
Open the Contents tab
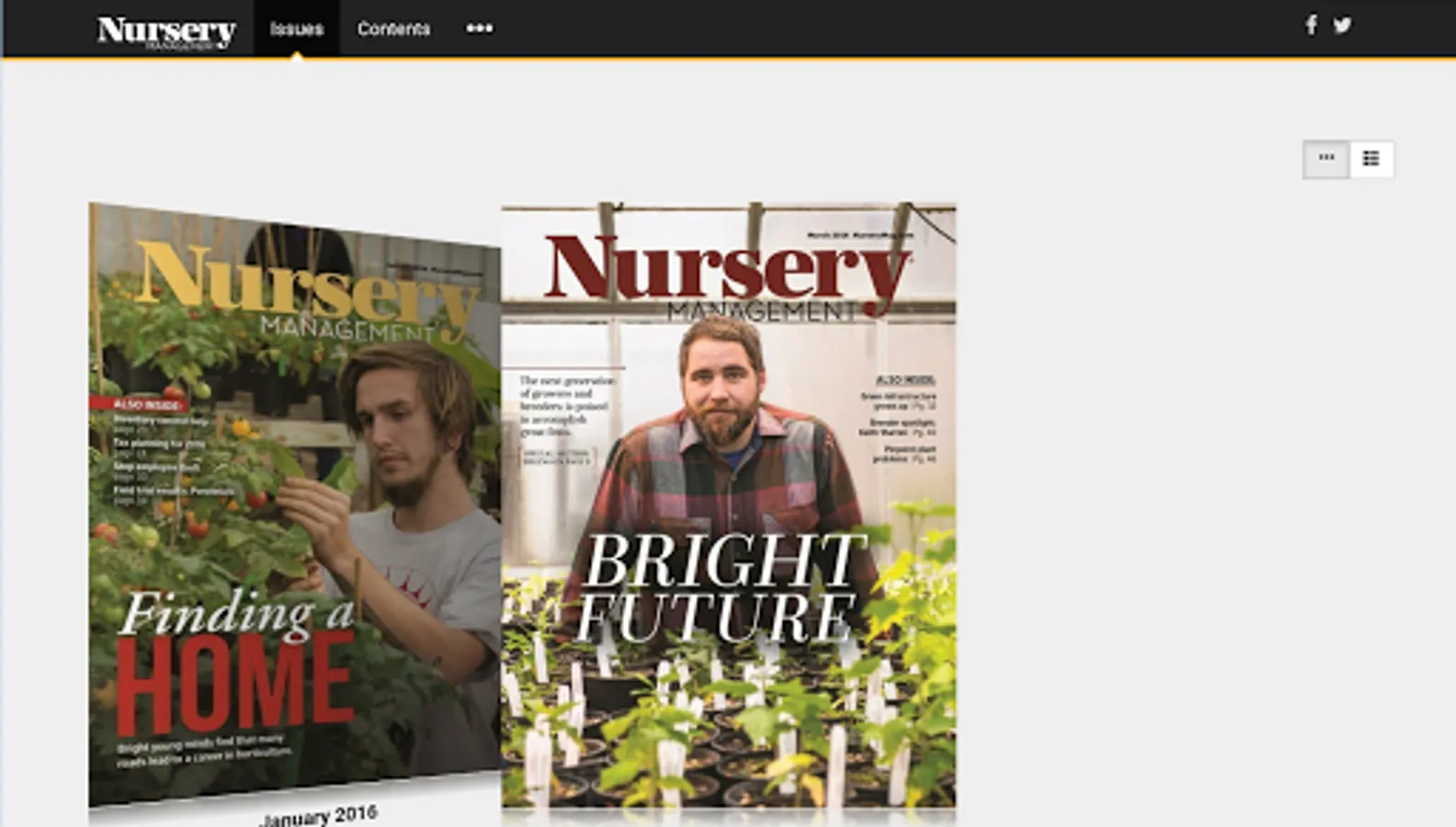pyautogui.click(x=393, y=28)
